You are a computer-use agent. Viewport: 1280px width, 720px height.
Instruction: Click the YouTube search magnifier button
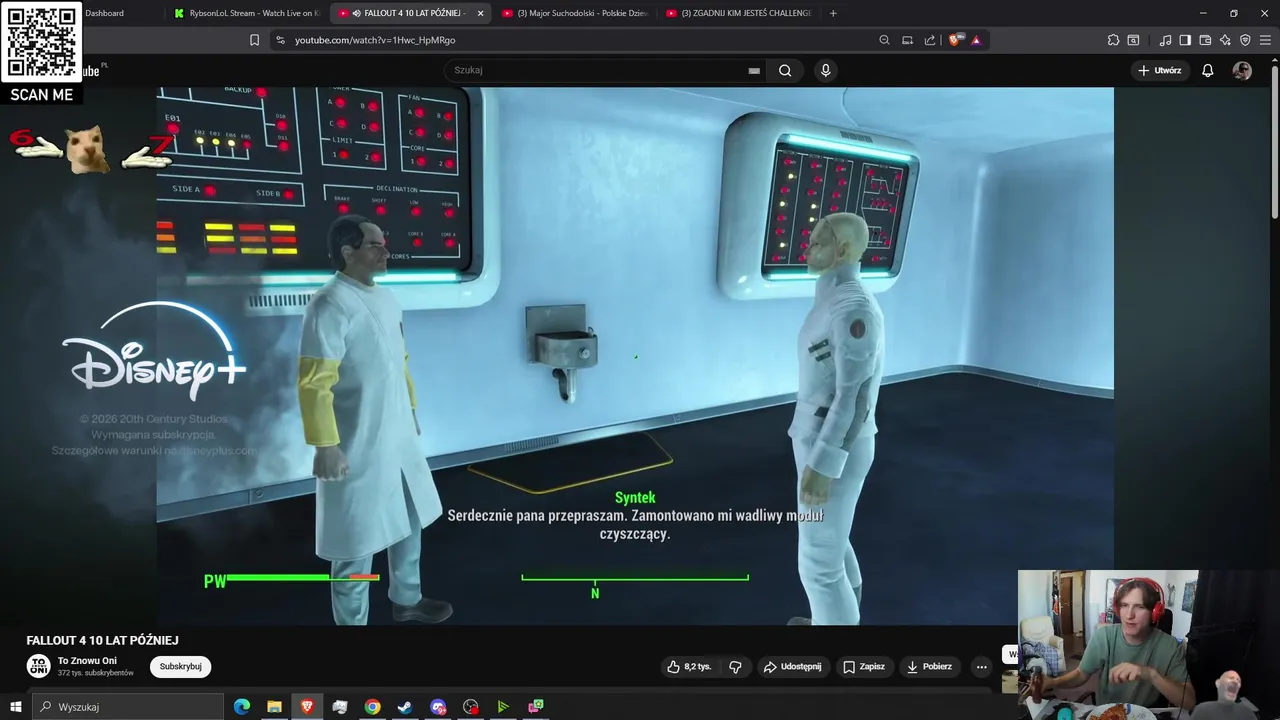(785, 70)
